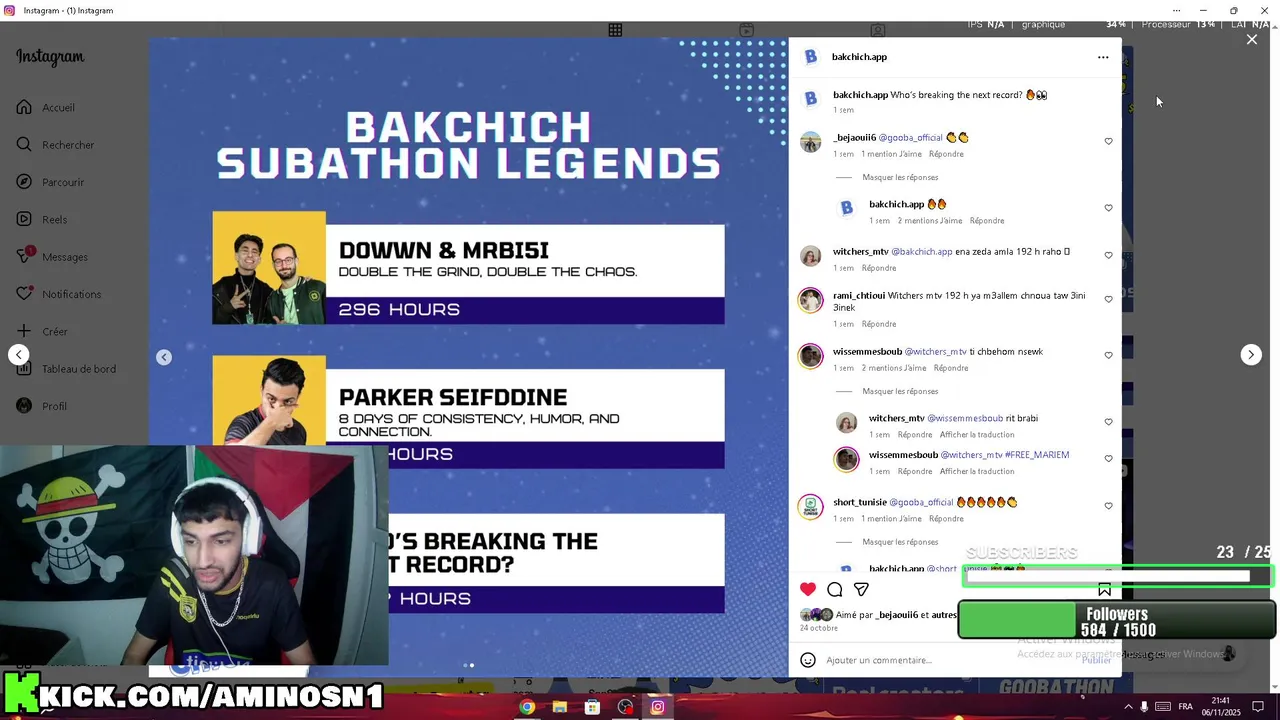
Task: Like the witchers_mtv rit brabi reply
Action: click(x=1108, y=422)
